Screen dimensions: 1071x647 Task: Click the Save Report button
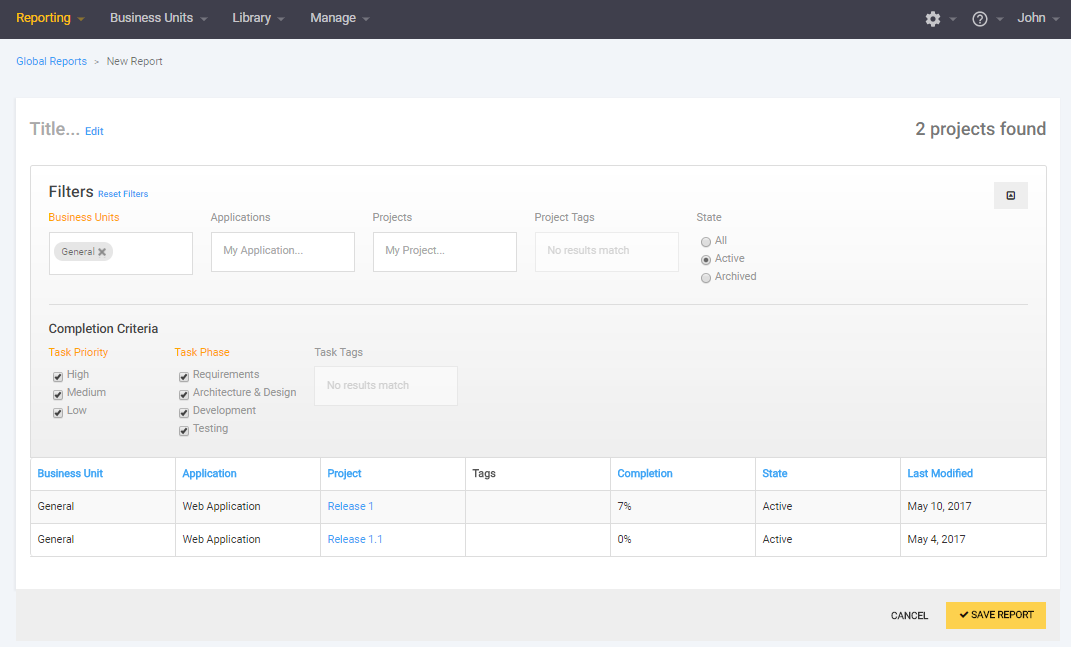coord(995,615)
